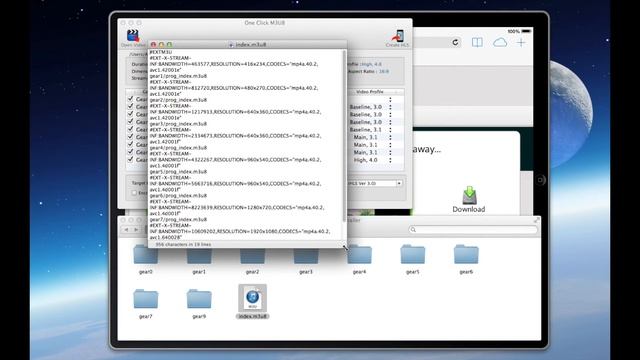Screen dimensions: 640x360
Task: Click the gear5/prog_index.m3u8 line
Action: click(x=178, y=171)
